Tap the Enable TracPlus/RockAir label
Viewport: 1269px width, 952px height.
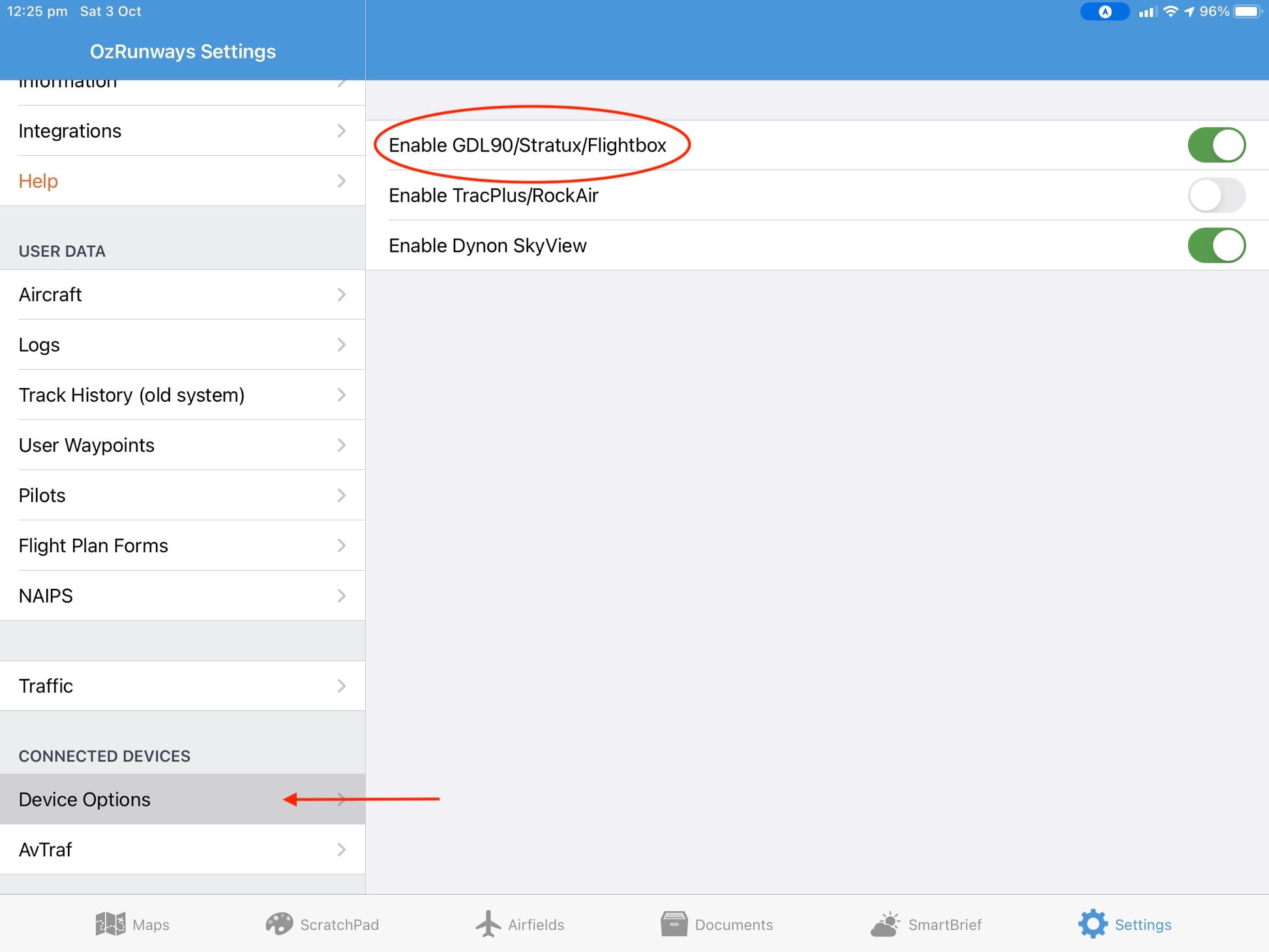[x=494, y=195]
